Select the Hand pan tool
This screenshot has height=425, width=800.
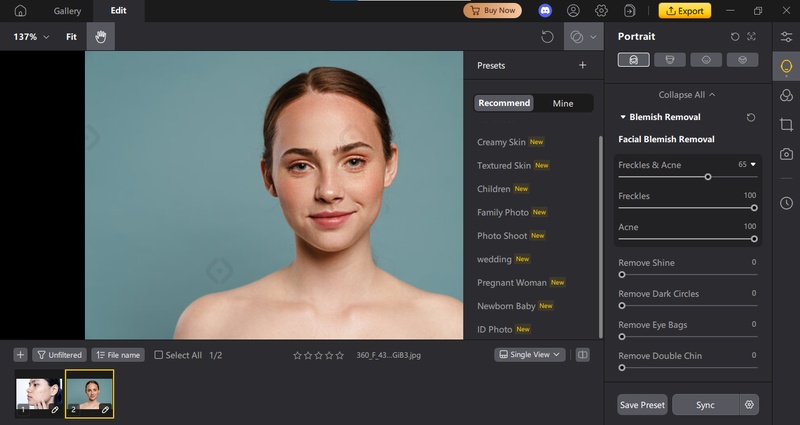(x=100, y=37)
